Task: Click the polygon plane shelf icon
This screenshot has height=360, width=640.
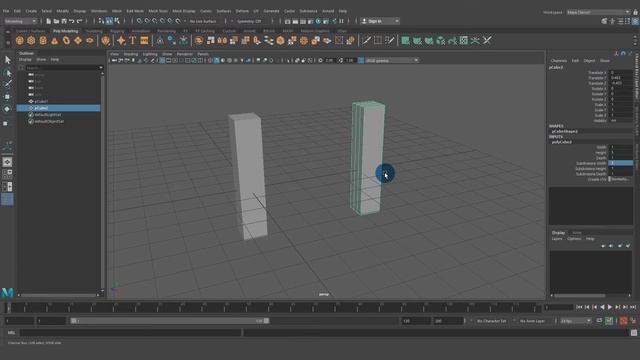Action: pos(78,40)
